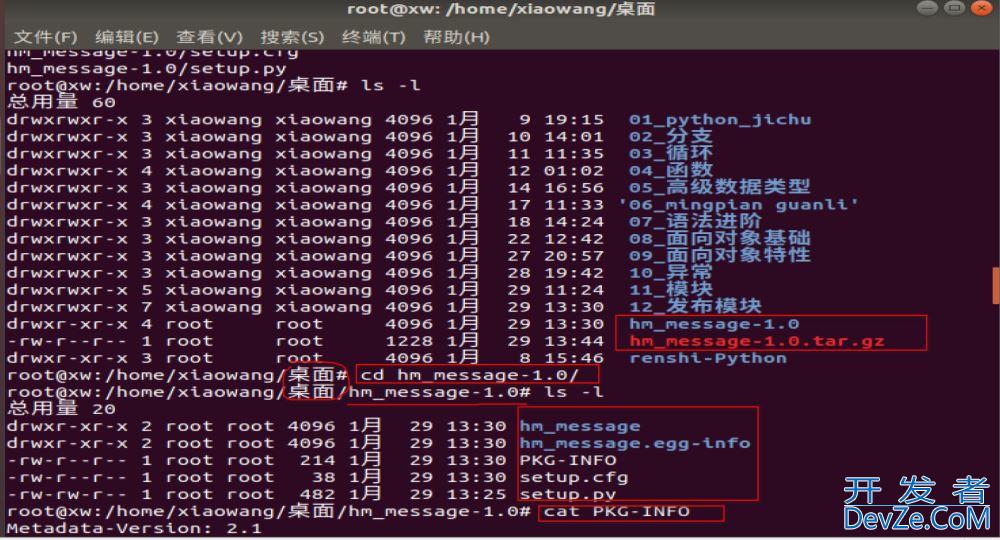The height and width of the screenshot is (540, 1000).
Task: Open the 搜索(S) menu
Action: (292, 37)
